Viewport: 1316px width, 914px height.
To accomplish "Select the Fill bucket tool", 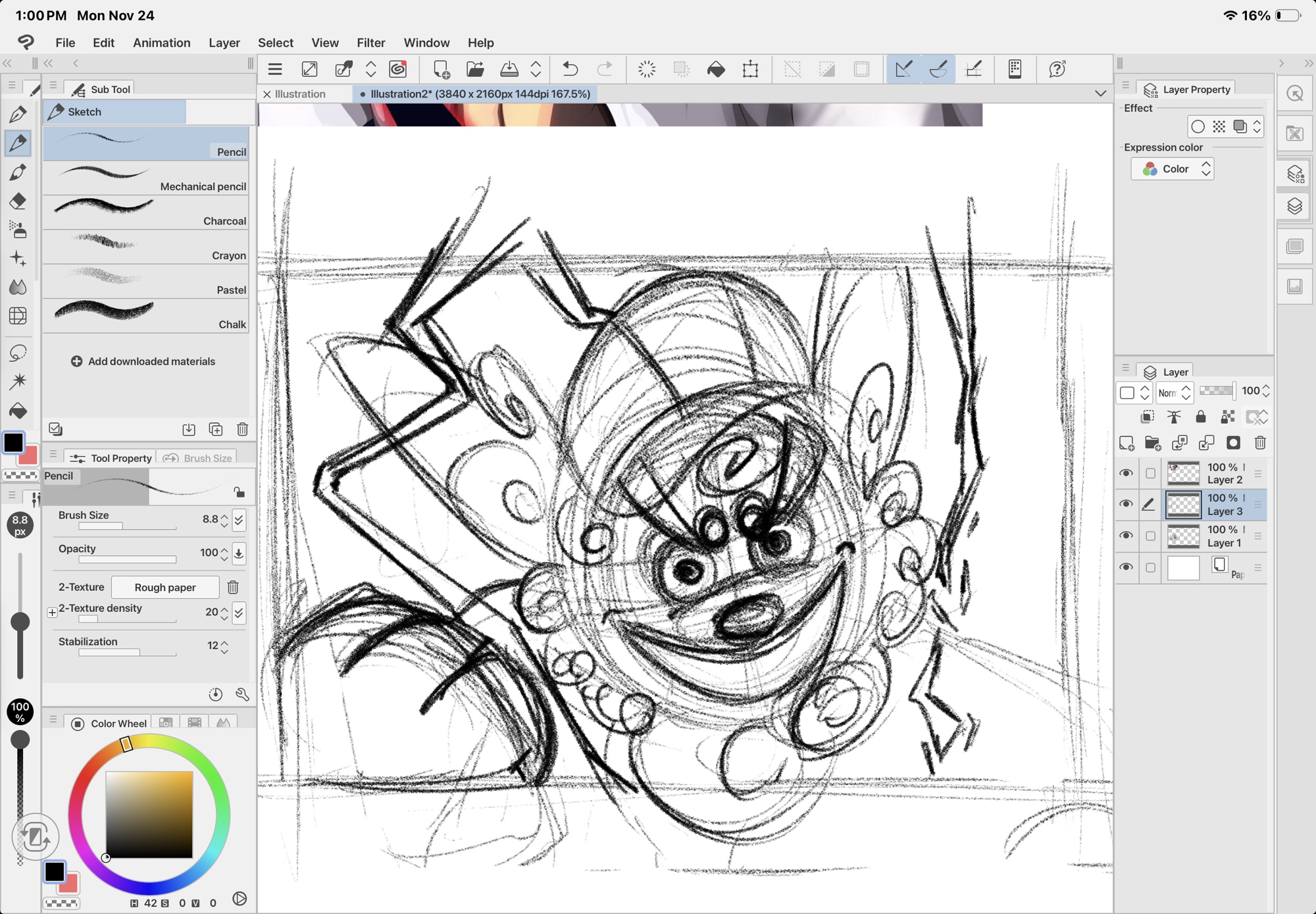I will click(x=18, y=411).
